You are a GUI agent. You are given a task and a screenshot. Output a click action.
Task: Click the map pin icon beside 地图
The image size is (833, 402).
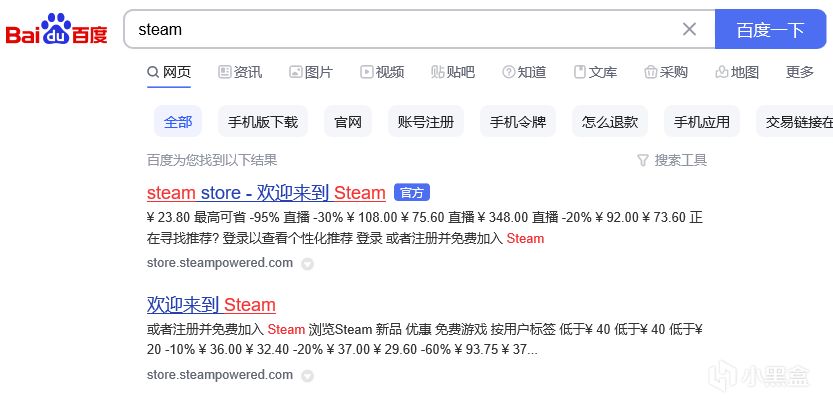point(721,72)
